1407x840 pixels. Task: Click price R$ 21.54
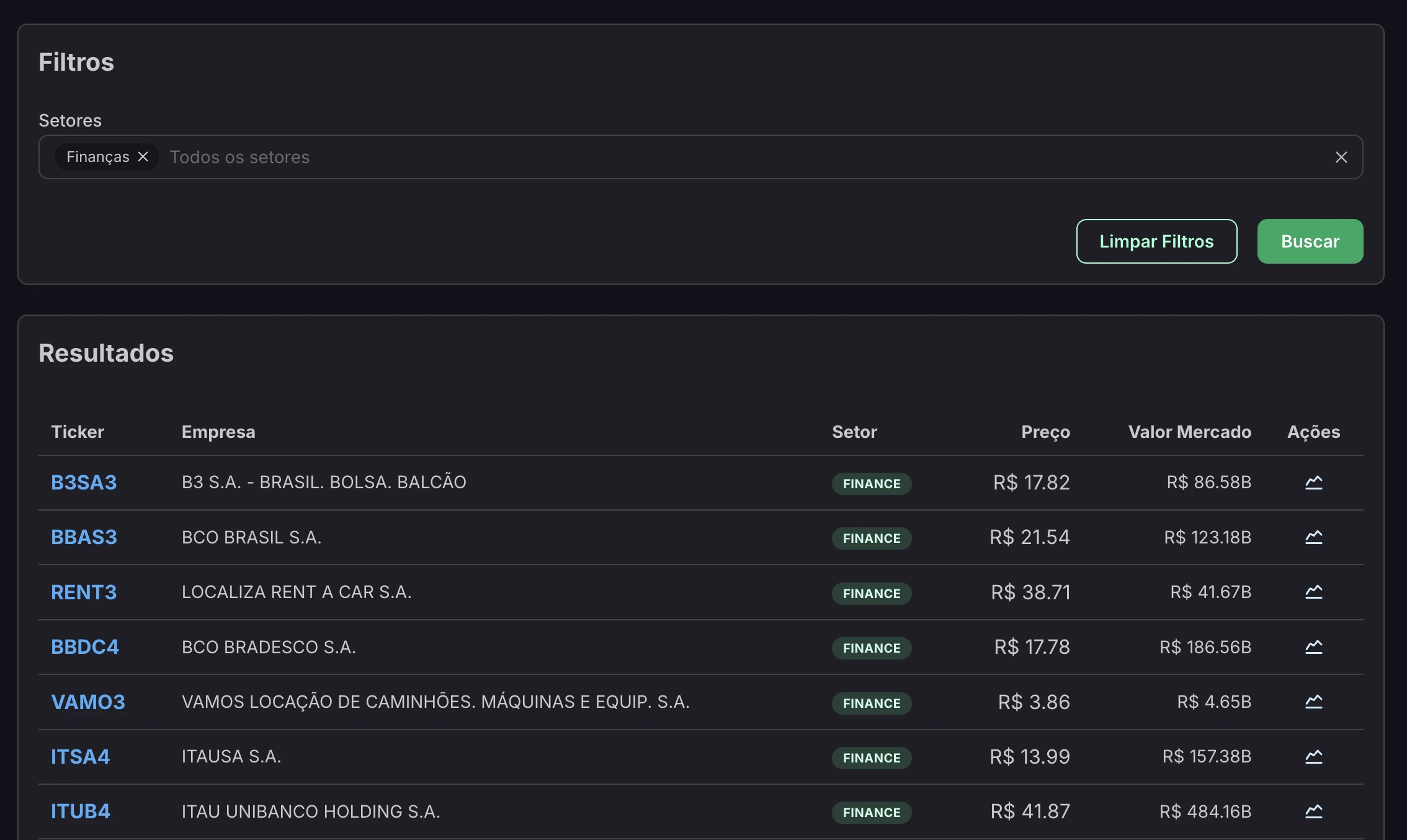click(x=1029, y=537)
